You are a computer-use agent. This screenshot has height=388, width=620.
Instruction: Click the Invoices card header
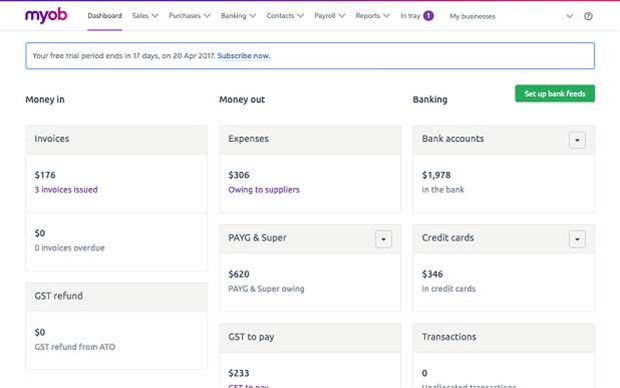pyautogui.click(x=117, y=140)
